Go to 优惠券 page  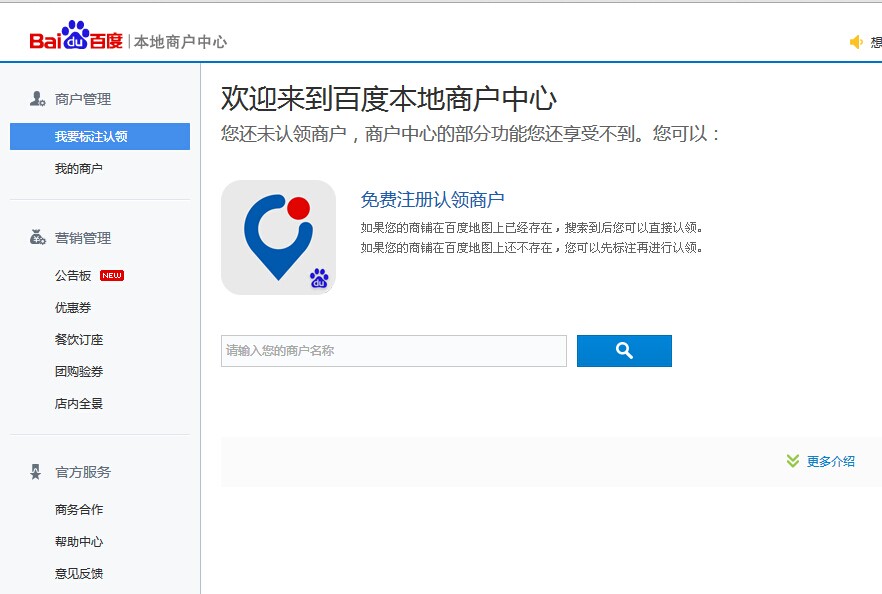(73, 308)
